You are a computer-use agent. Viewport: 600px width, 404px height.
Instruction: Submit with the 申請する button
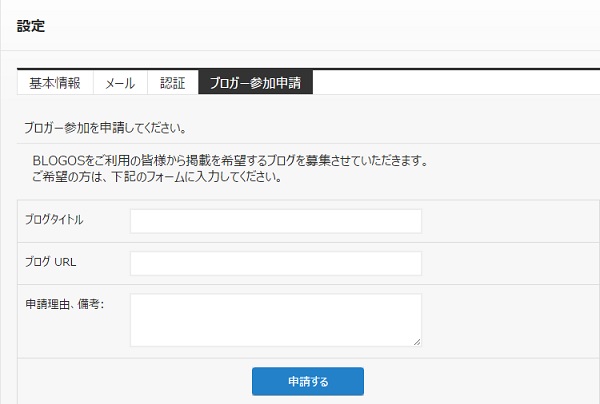(308, 381)
